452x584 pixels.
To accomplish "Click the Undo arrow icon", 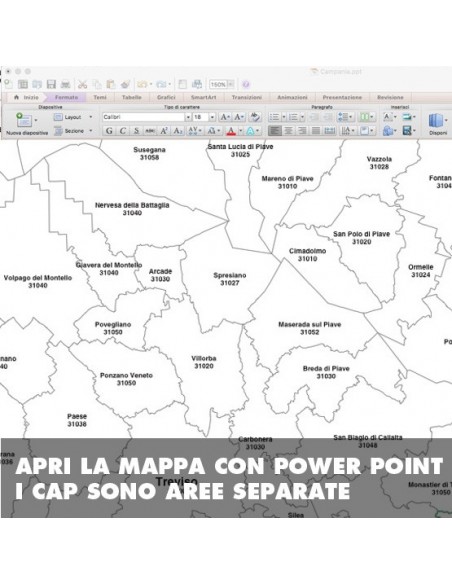I will coord(142,85).
